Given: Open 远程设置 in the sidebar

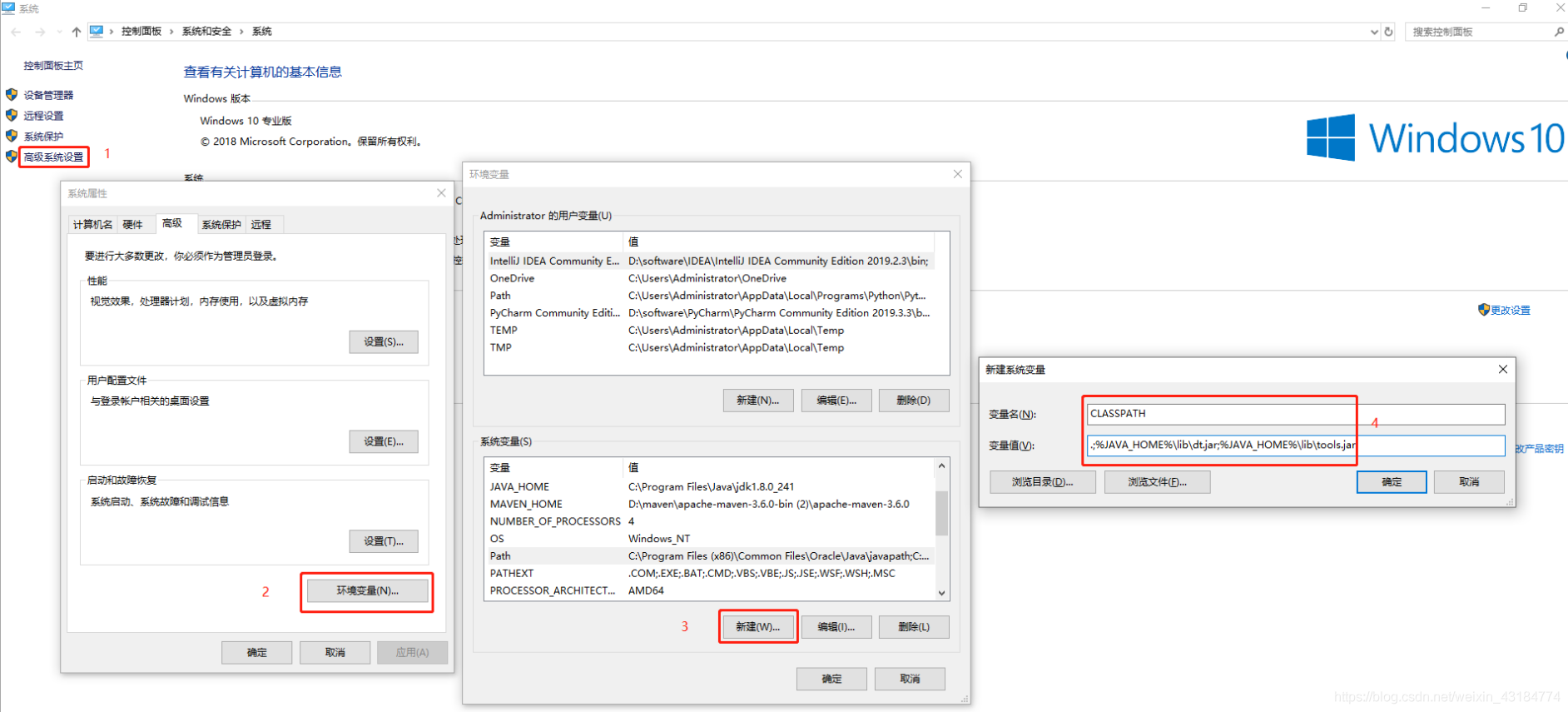Looking at the screenshot, I should pyautogui.click(x=43, y=116).
